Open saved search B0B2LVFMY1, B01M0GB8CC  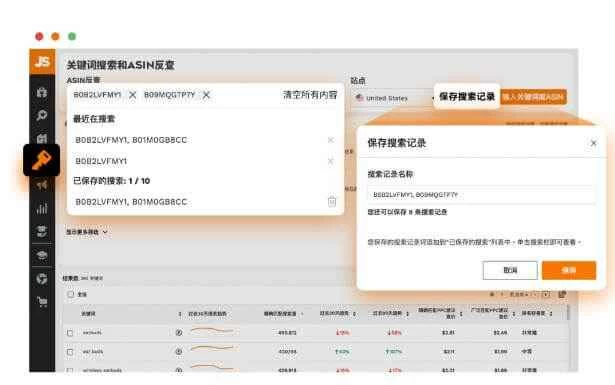(131, 202)
